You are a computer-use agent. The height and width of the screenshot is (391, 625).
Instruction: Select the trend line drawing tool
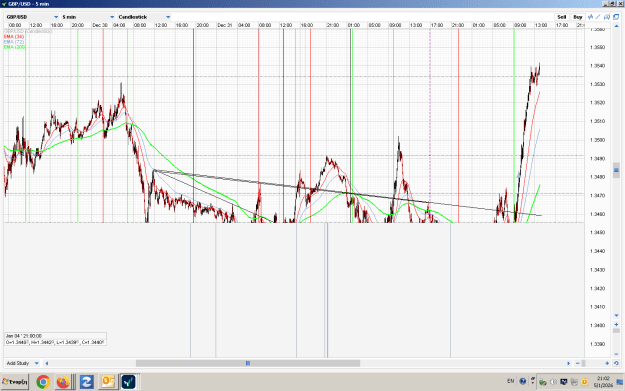click(x=598, y=17)
